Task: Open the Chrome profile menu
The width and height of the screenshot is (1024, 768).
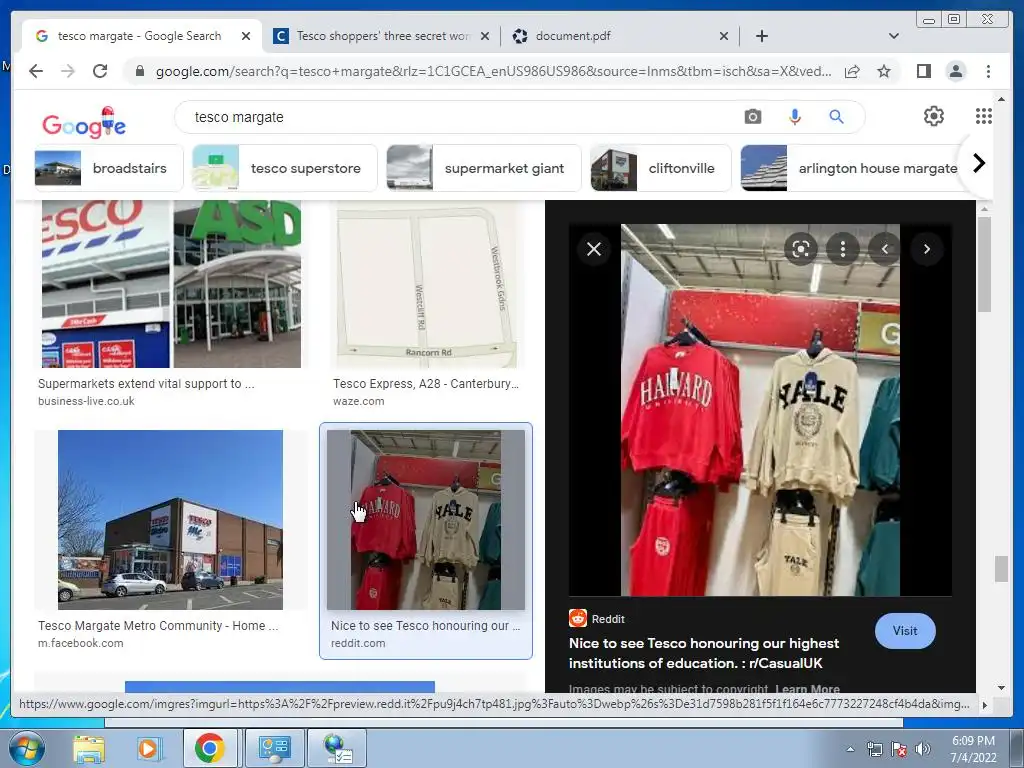Action: pos(956,71)
